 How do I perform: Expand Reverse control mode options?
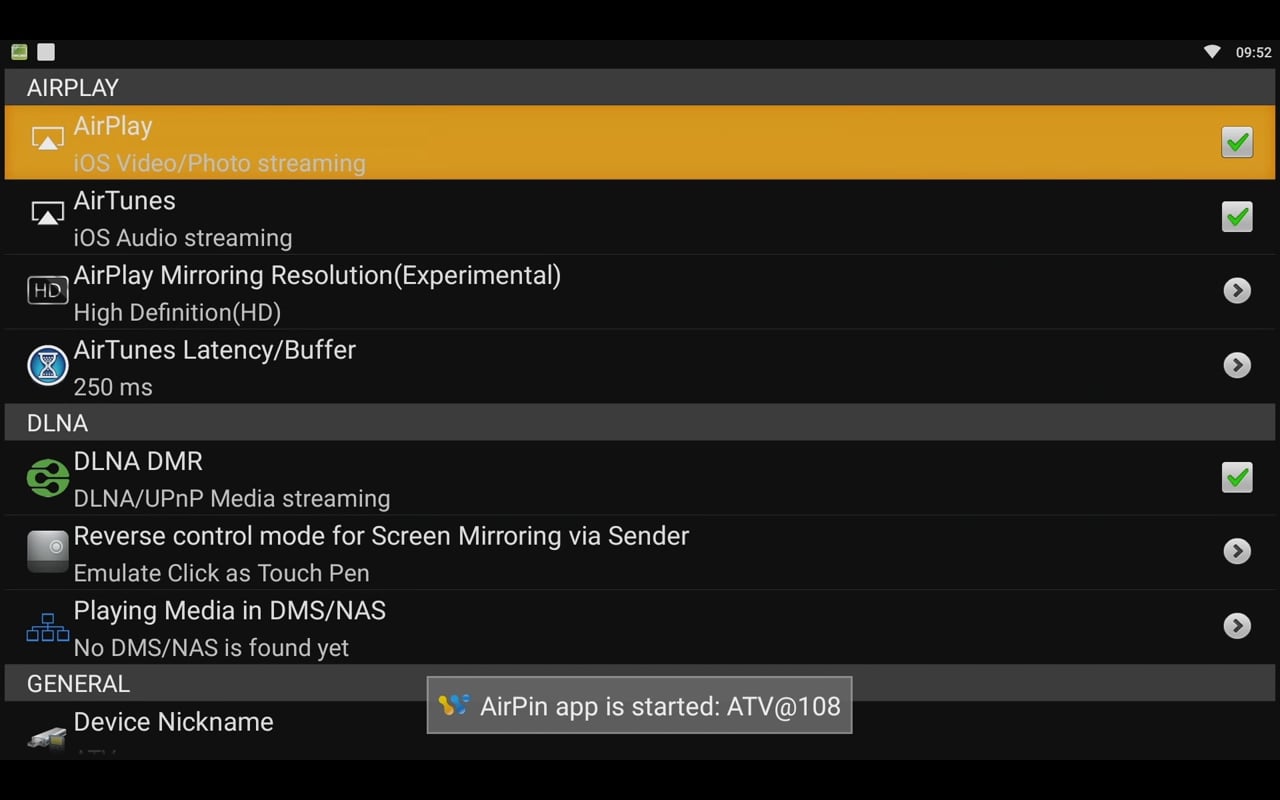click(x=1237, y=551)
